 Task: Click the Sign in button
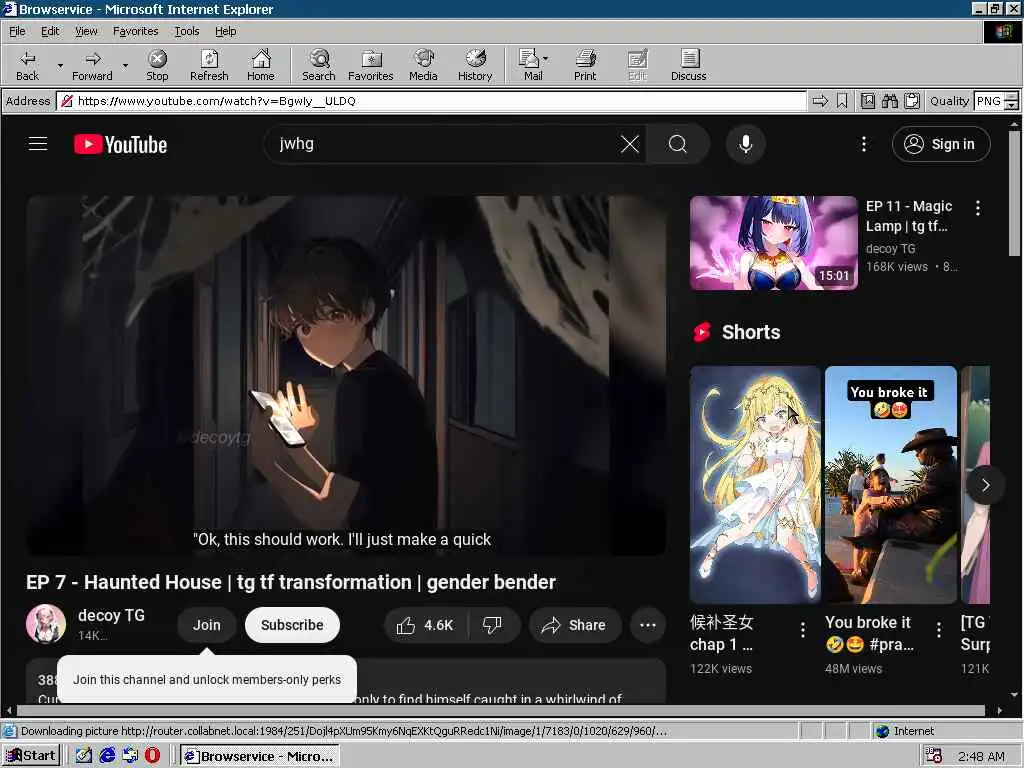[940, 144]
